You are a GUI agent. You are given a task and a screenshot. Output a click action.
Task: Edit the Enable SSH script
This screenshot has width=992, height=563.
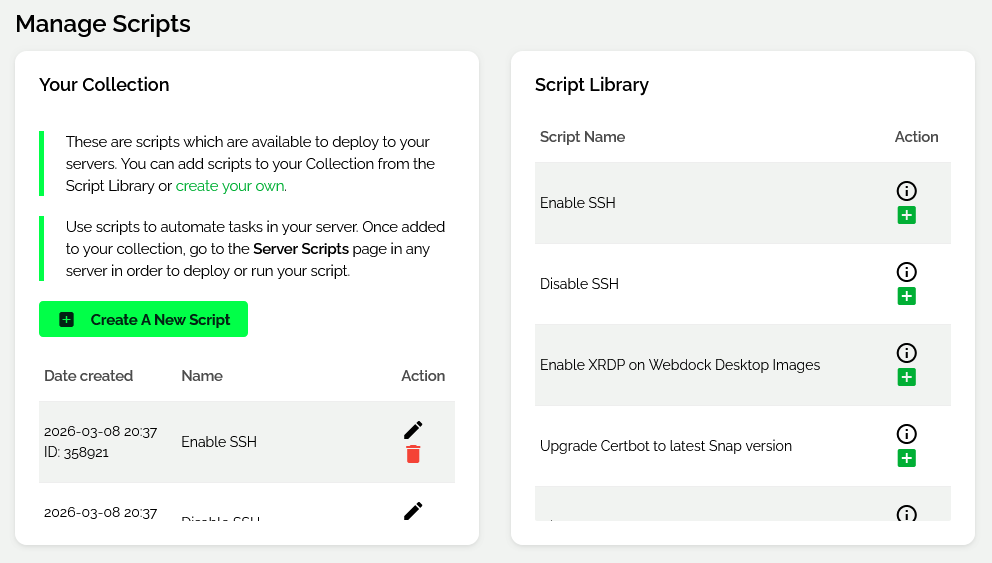(x=413, y=430)
